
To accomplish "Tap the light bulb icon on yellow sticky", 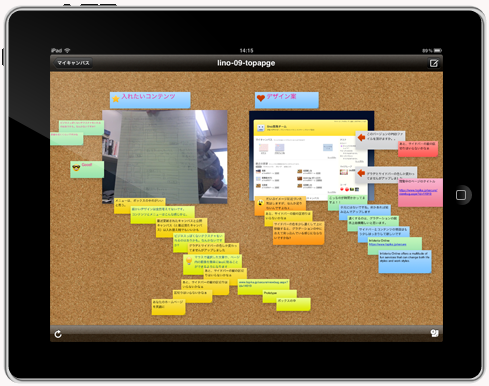I will click(x=189, y=260).
